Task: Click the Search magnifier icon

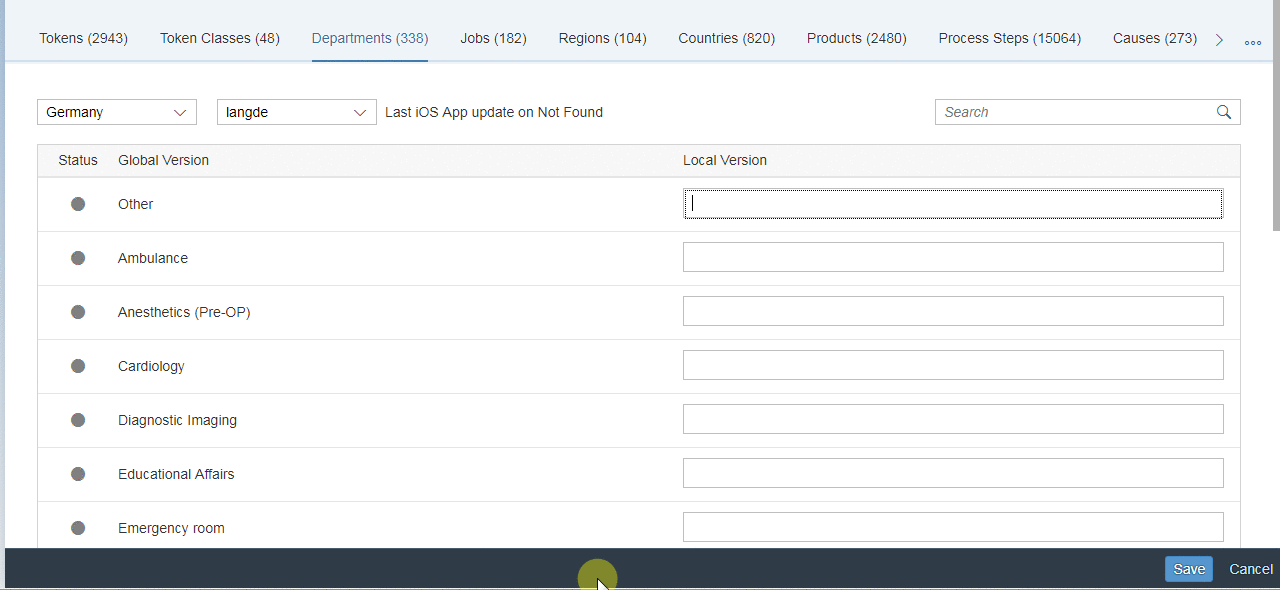Action: coord(1223,112)
